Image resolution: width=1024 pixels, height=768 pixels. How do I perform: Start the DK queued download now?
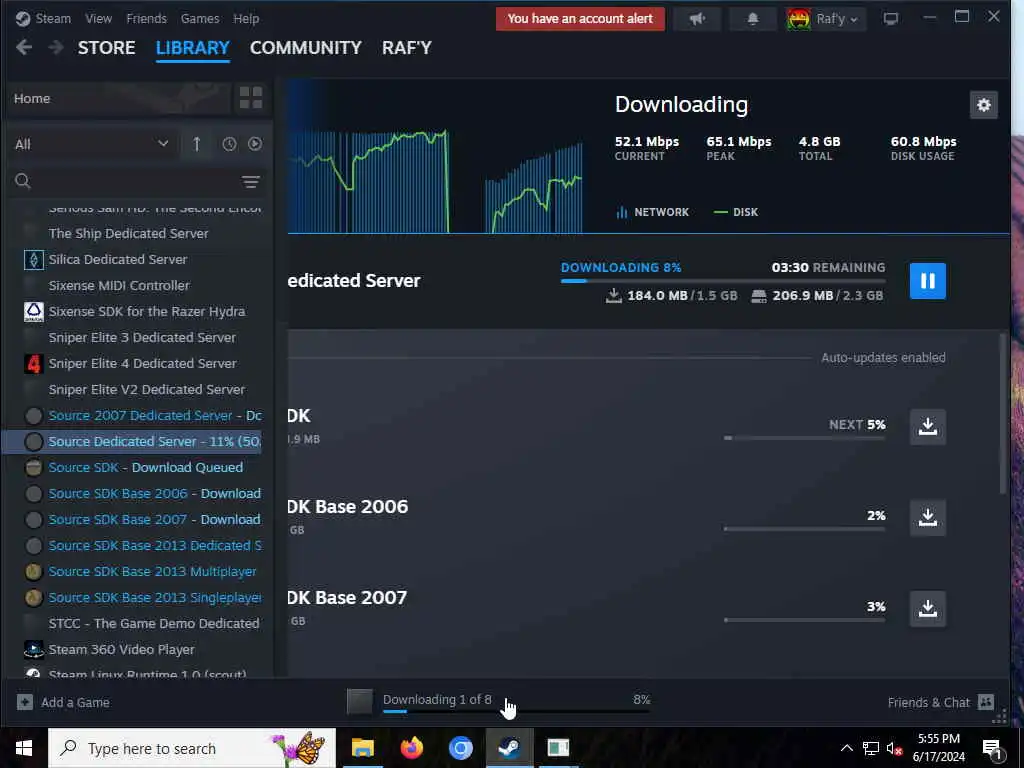(x=927, y=426)
